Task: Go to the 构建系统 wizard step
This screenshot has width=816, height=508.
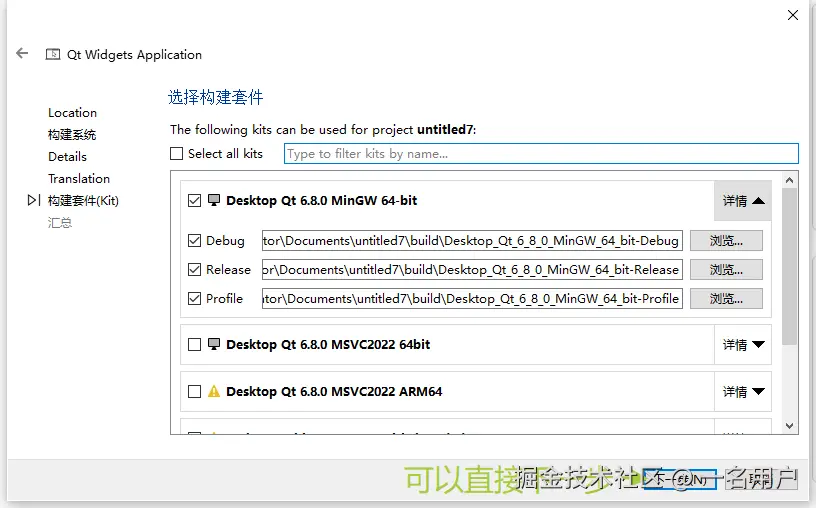Action: click(72, 135)
